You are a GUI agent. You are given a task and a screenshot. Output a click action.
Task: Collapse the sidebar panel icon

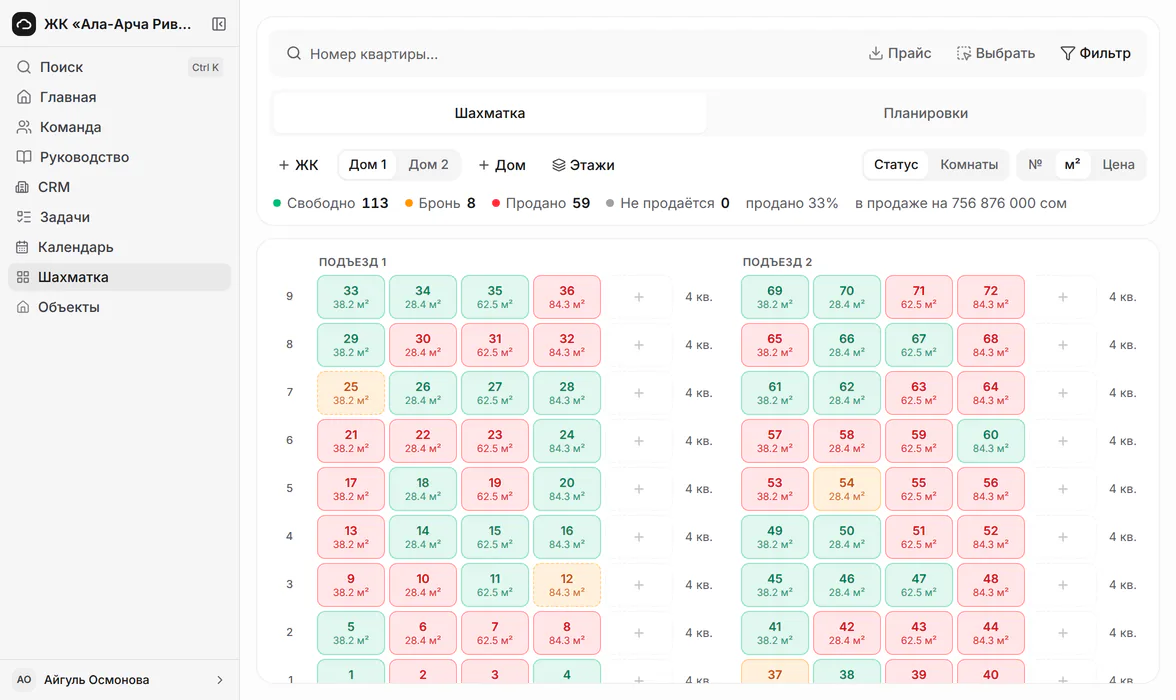pyautogui.click(x=219, y=24)
